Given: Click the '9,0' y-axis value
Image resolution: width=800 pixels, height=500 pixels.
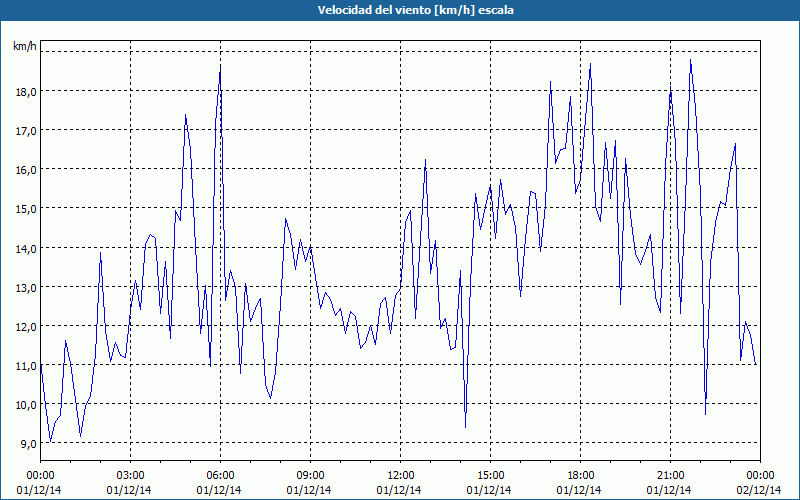Looking at the screenshot, I should [28, 444].
